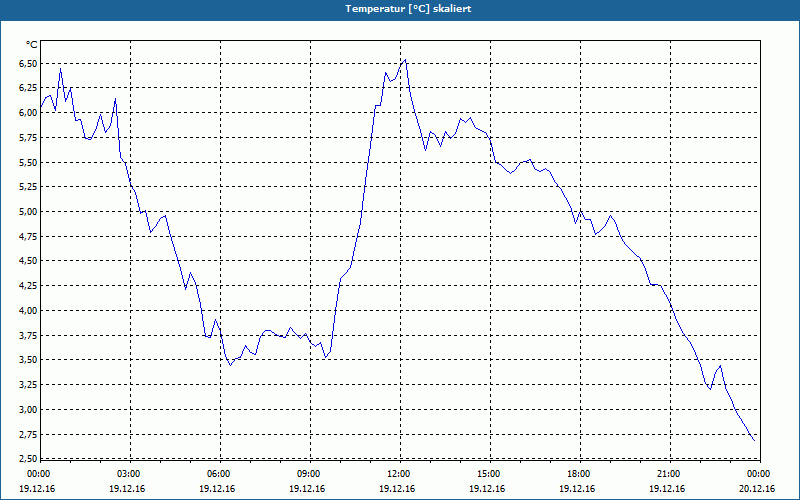Screen dimensions: 800x500
Task: Select the 19.12.16 date under 21:00
Action: coord(667,489)
